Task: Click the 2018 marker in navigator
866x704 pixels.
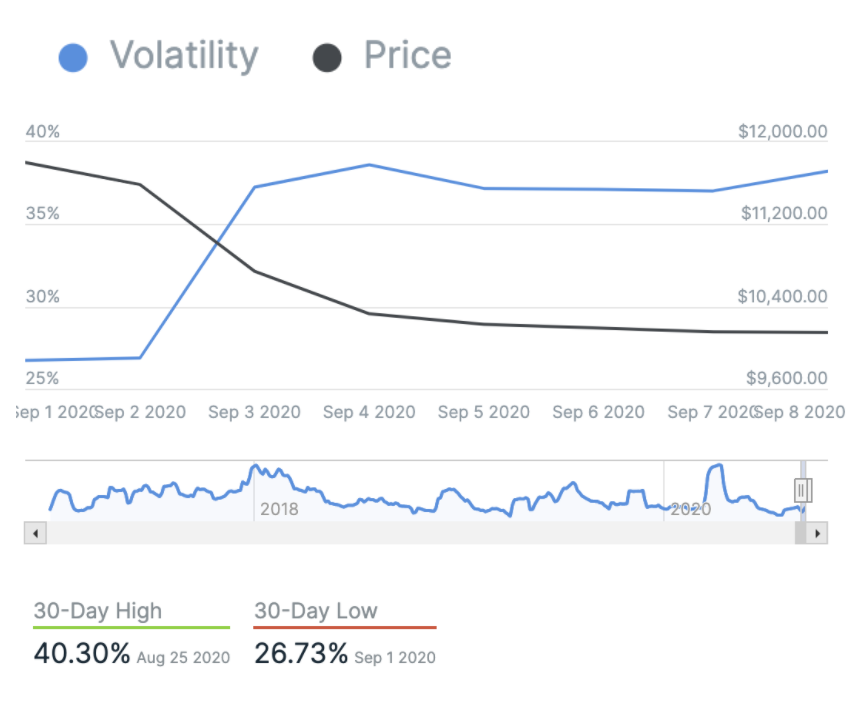Action: pos(279,509)
